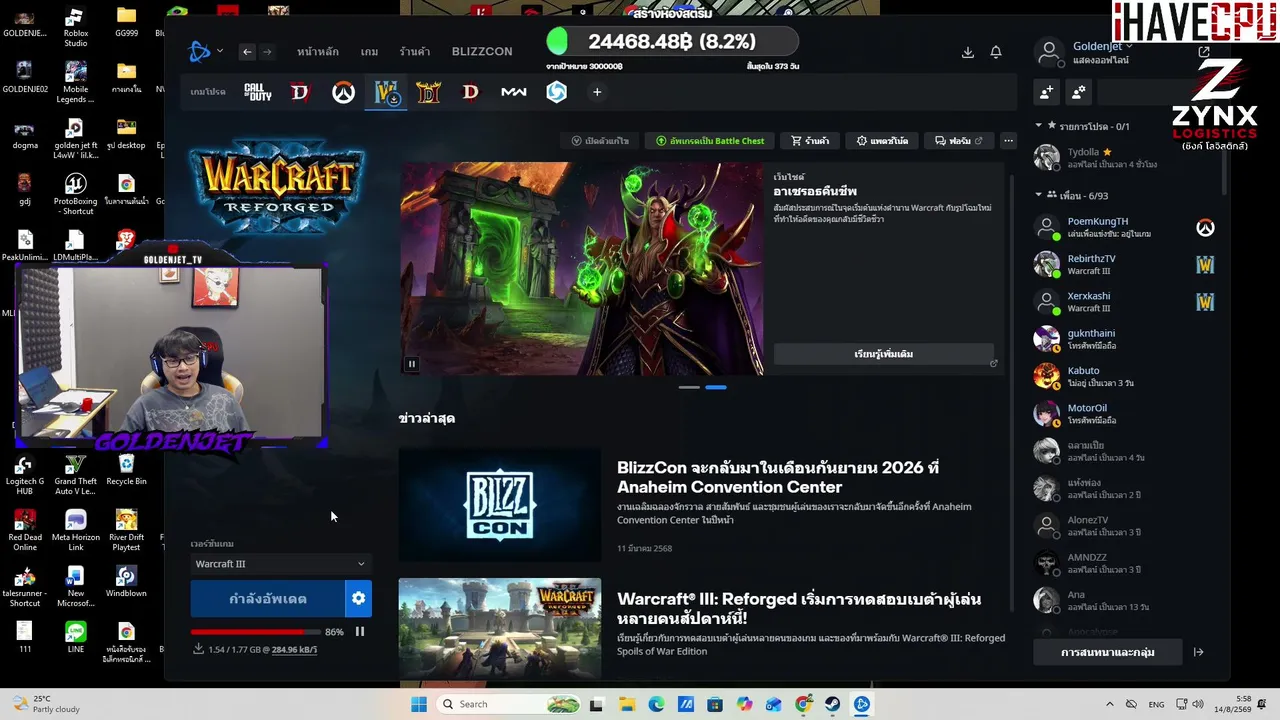Open the notifications bell
1280x720 pixels.
click(996, 52)
